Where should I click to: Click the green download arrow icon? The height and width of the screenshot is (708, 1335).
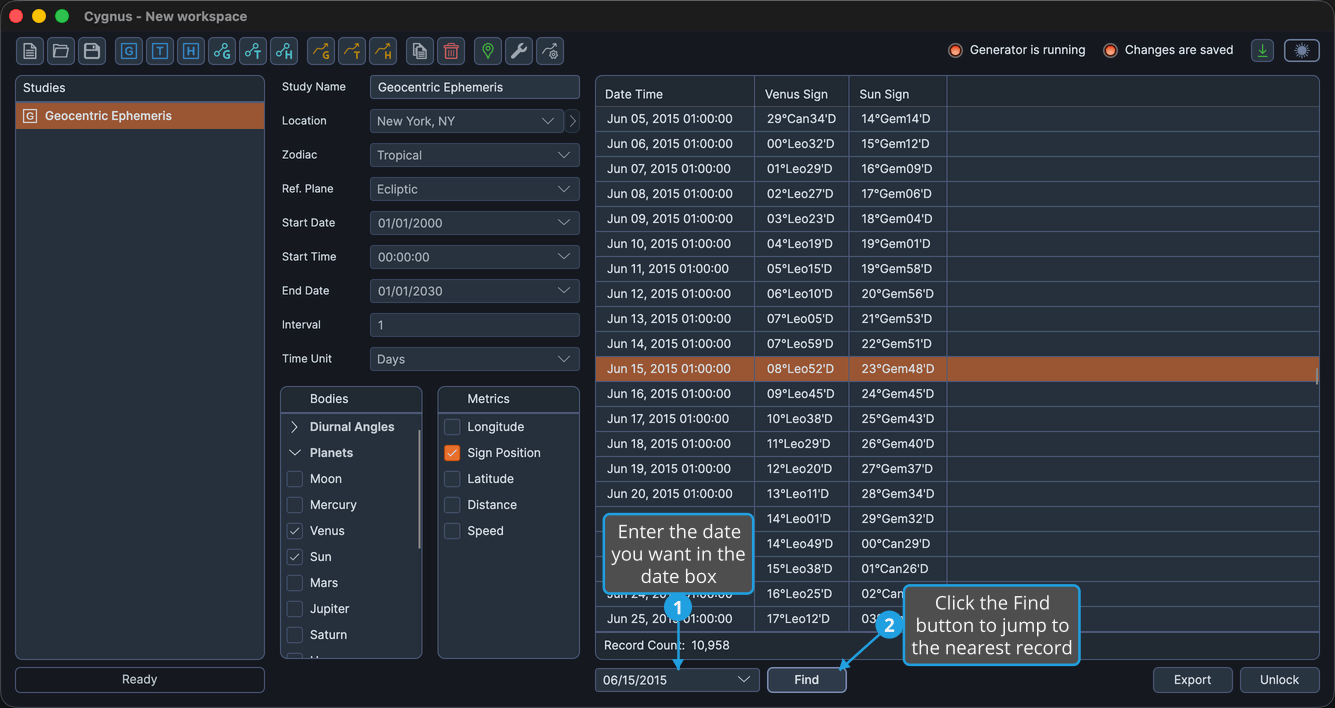tap(1263, 50)
